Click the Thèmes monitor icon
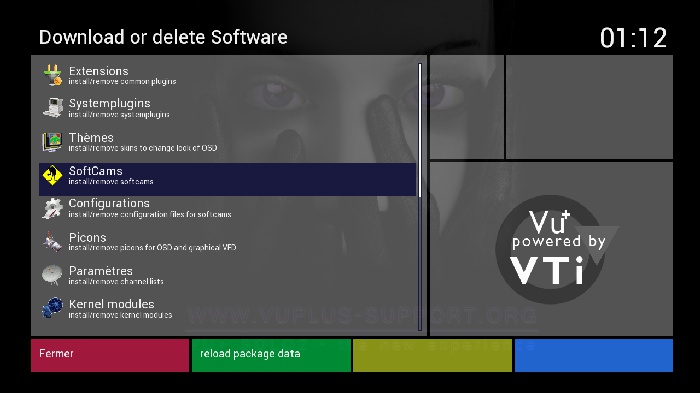700x393 pixels. pos(52,142)
